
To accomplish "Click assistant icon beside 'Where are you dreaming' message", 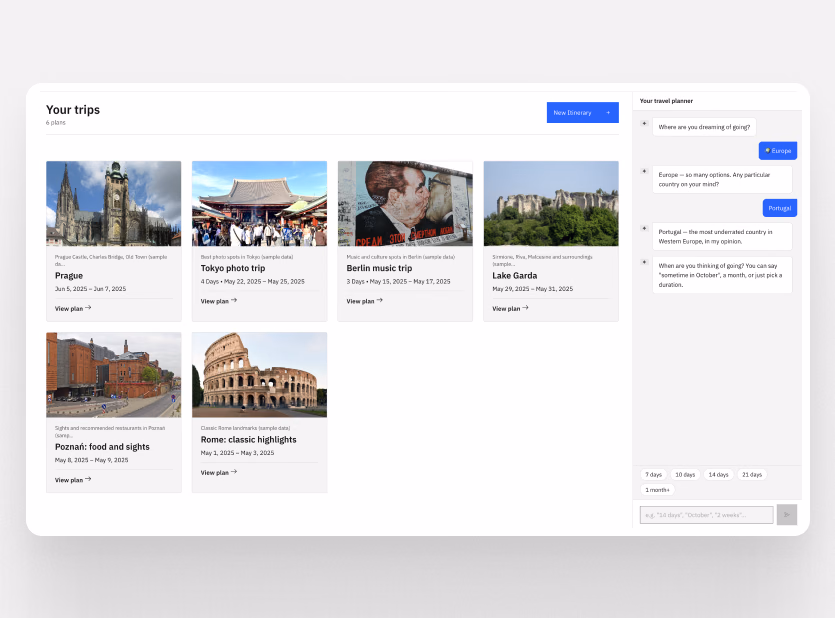I will point(644,123).
